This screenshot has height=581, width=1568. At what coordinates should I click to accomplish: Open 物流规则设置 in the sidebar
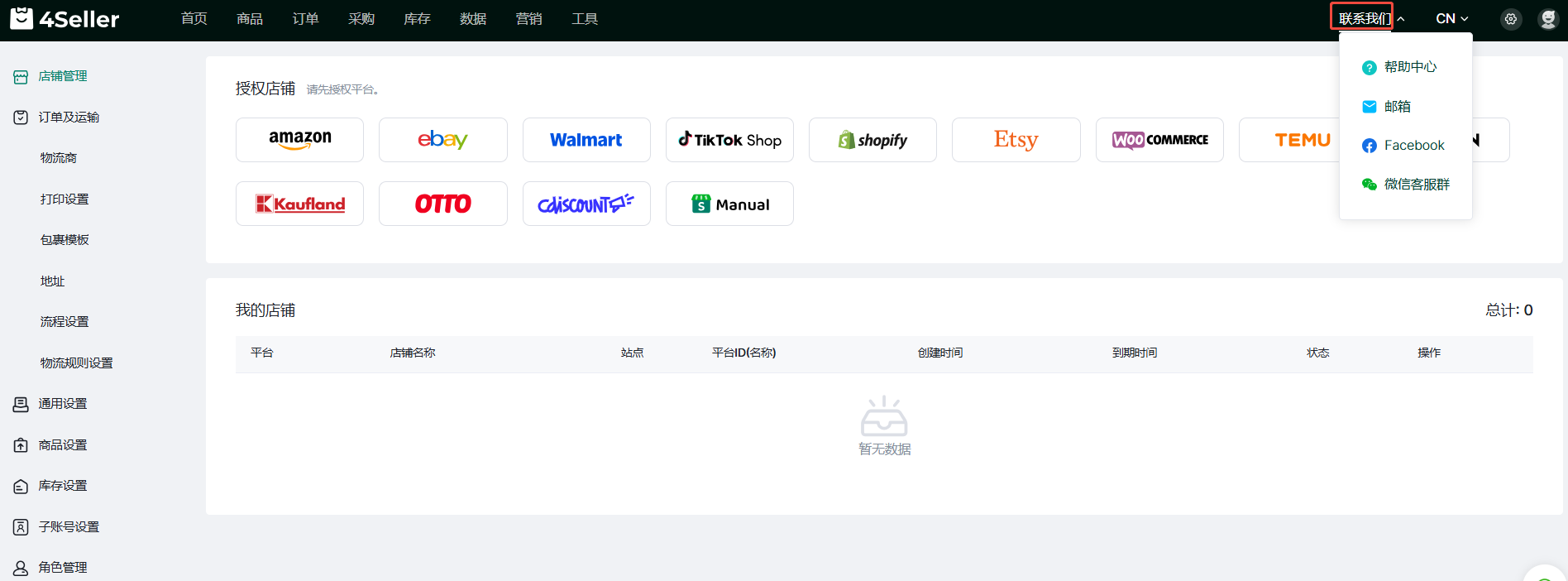click(x=76, y=363)
